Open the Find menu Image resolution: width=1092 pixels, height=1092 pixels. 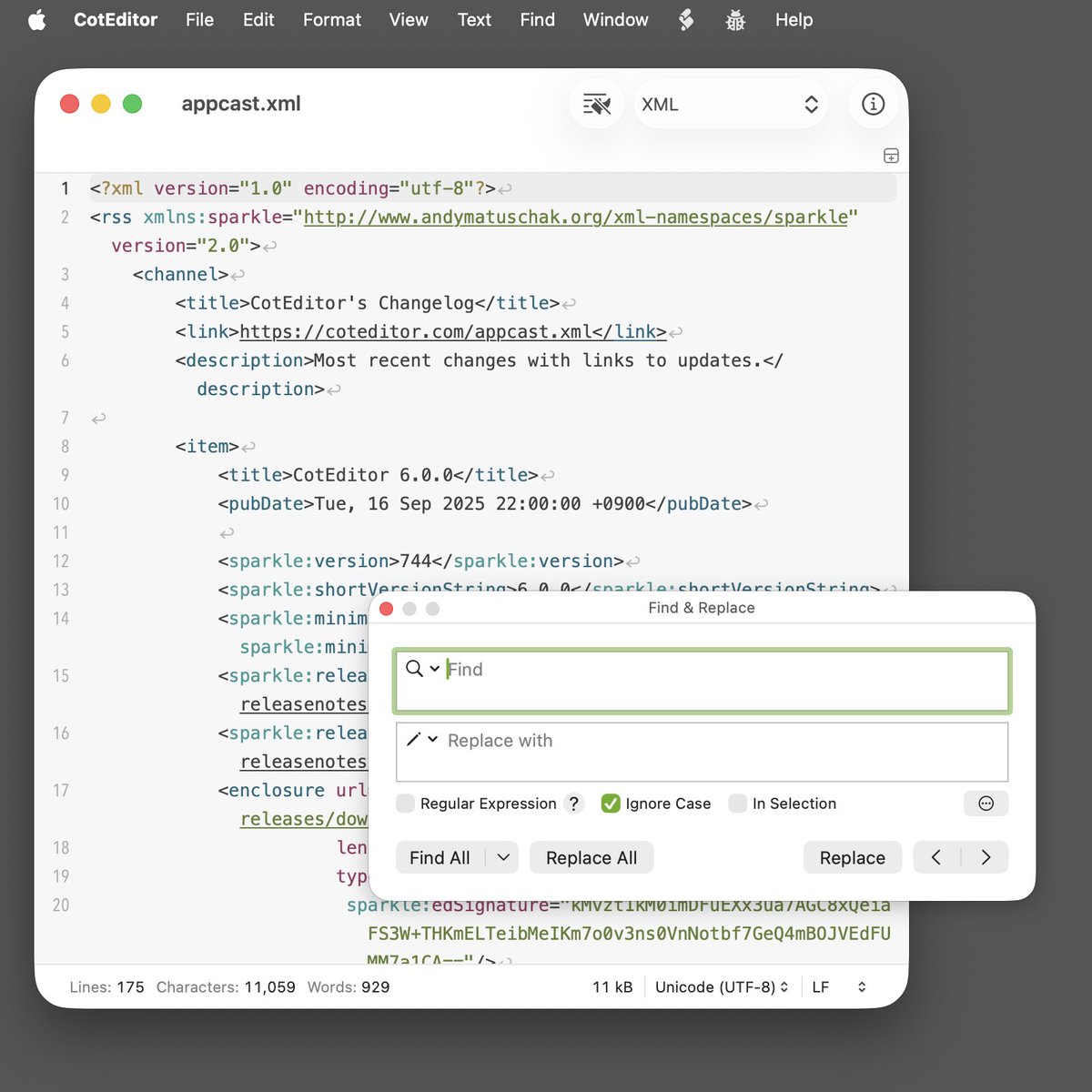(537, 20)
